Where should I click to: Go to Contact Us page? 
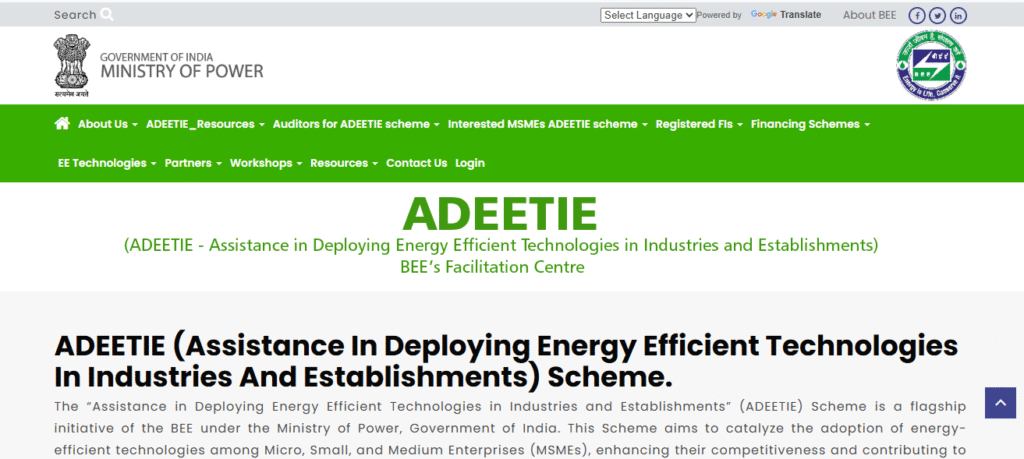coord(417,163)
